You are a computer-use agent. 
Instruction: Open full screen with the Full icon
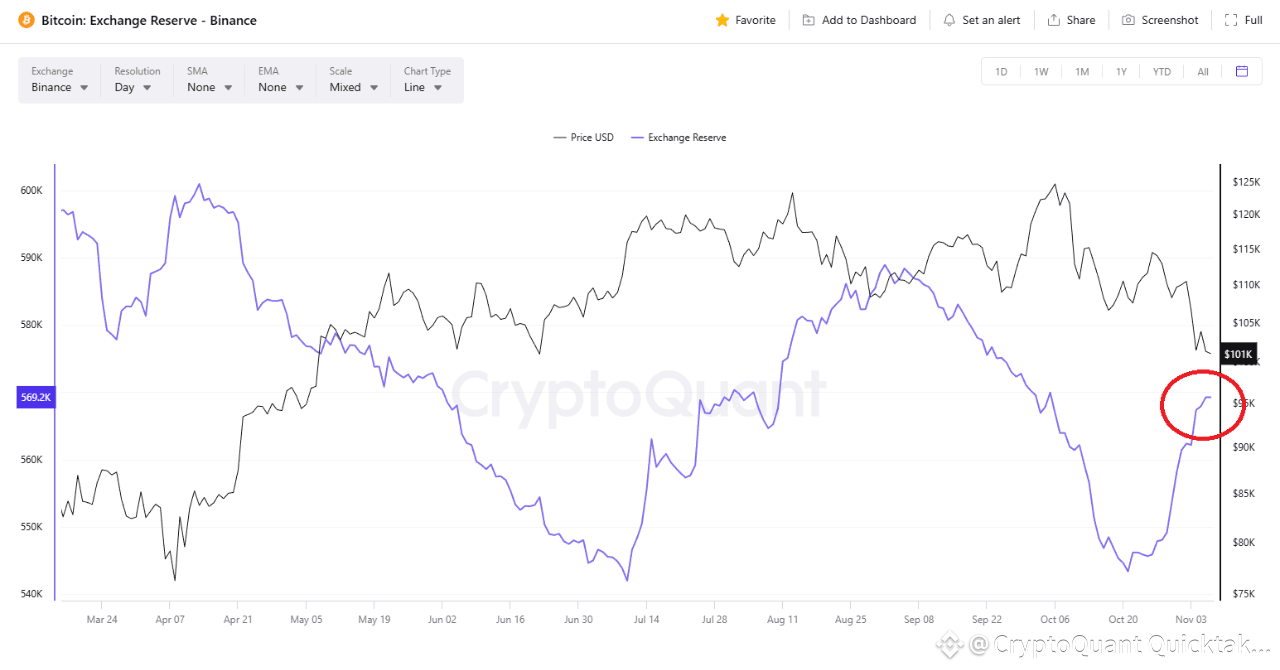(1230, 20)
